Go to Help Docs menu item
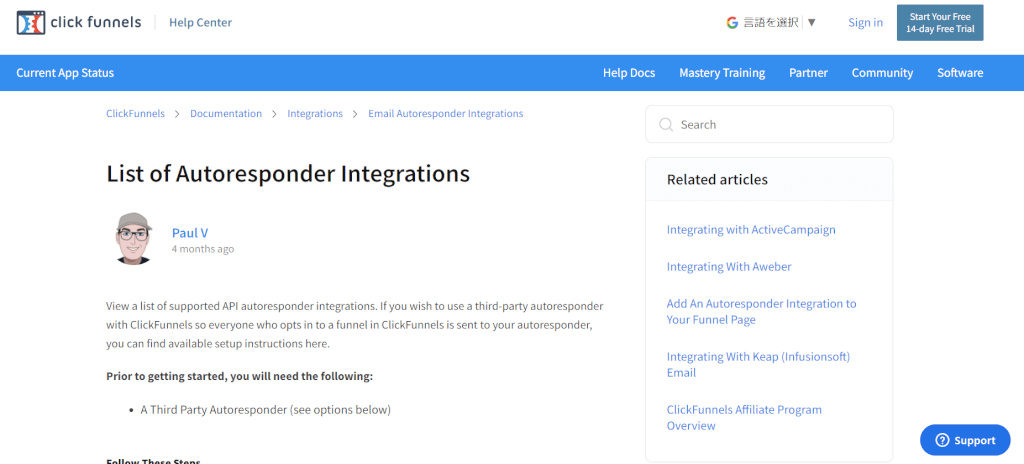The image size is (1024, 464). pos(629,73)
